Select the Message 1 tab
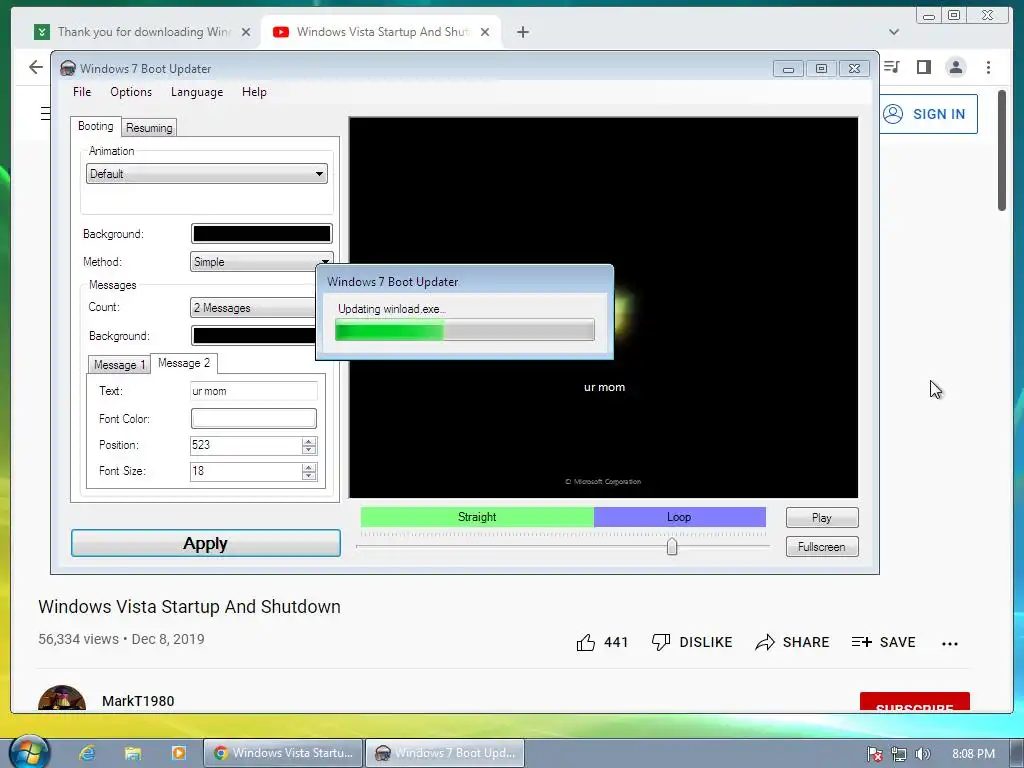Viewport: 1024px width, 768px height. click(119, 364)
